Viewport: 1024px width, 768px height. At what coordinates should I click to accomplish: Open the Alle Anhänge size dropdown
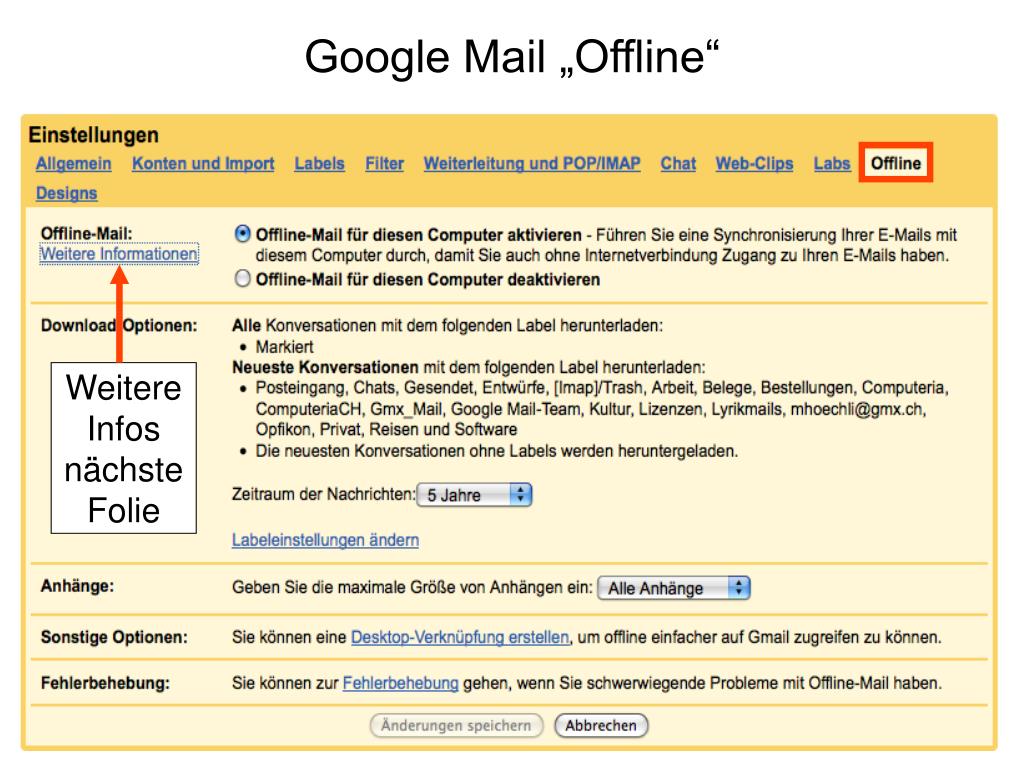click(x=674, y=588)
